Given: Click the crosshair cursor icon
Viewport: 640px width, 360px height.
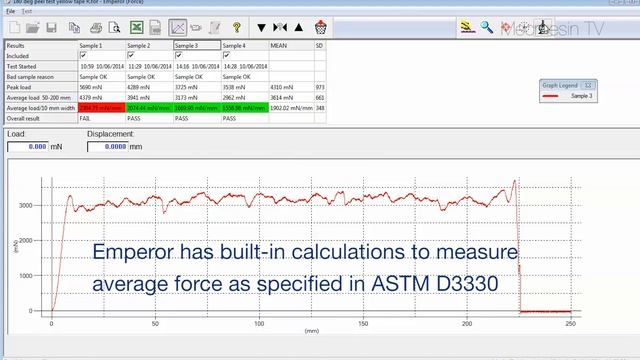Looking at the screenshot, I should point(524,27).
